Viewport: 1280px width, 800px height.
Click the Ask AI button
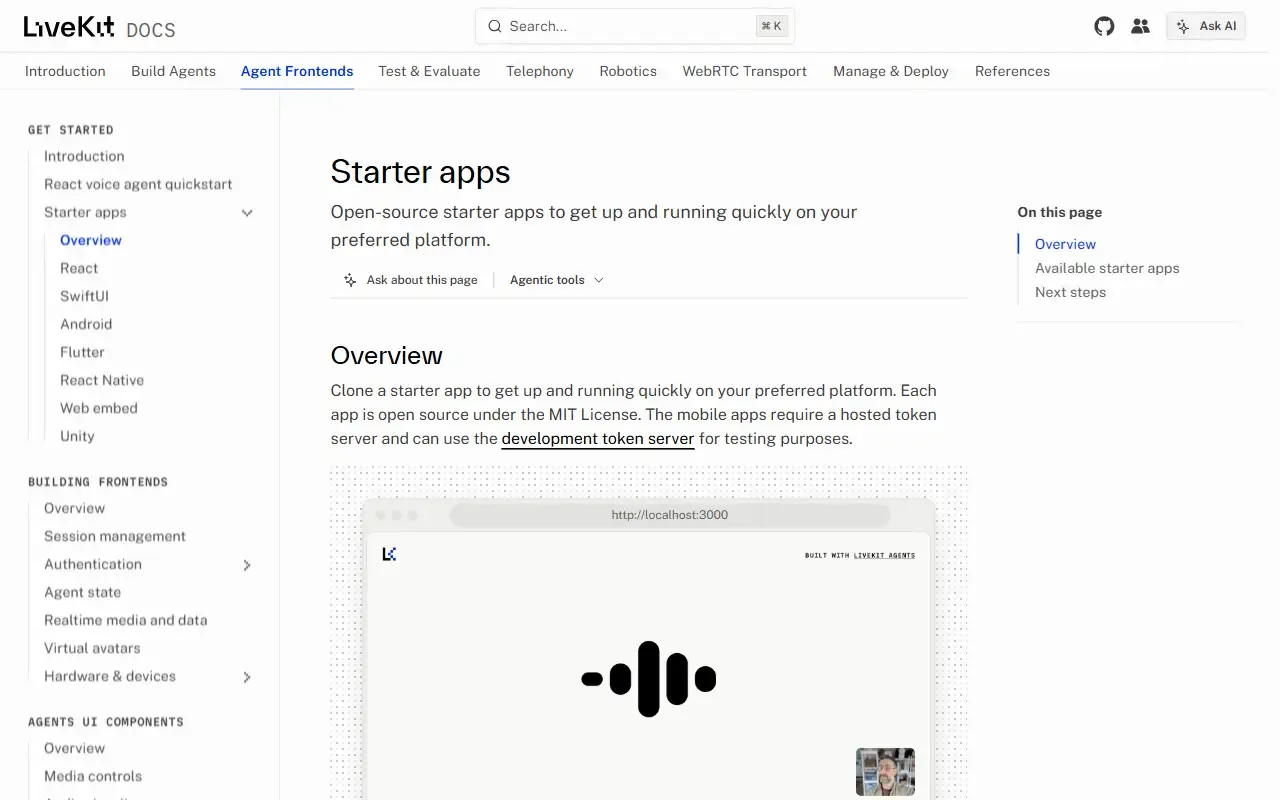pyautogui.click(x=1206, y=26)
